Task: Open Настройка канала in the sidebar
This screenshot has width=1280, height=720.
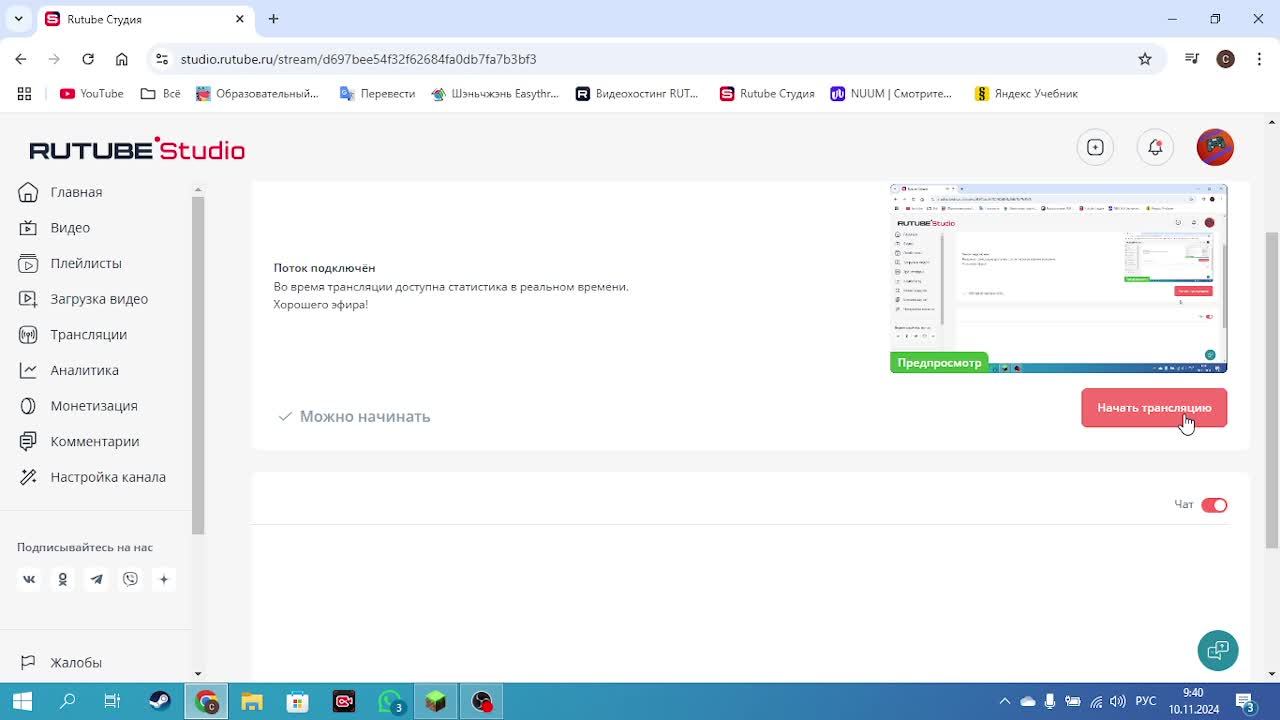Action: click(108, 477)
